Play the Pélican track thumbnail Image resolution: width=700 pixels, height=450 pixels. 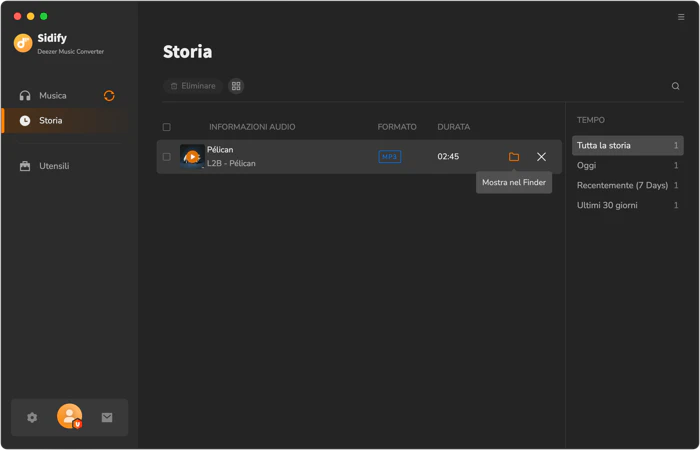(x=192, y=157)
